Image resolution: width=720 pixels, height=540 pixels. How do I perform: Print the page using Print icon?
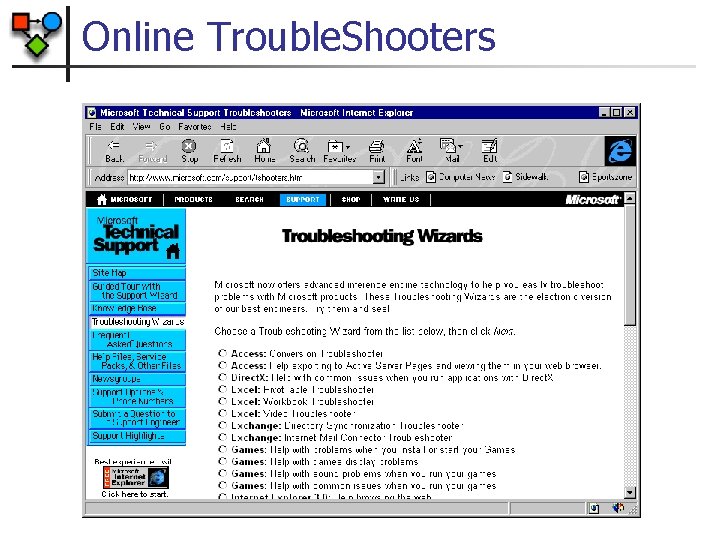[377, 152]
